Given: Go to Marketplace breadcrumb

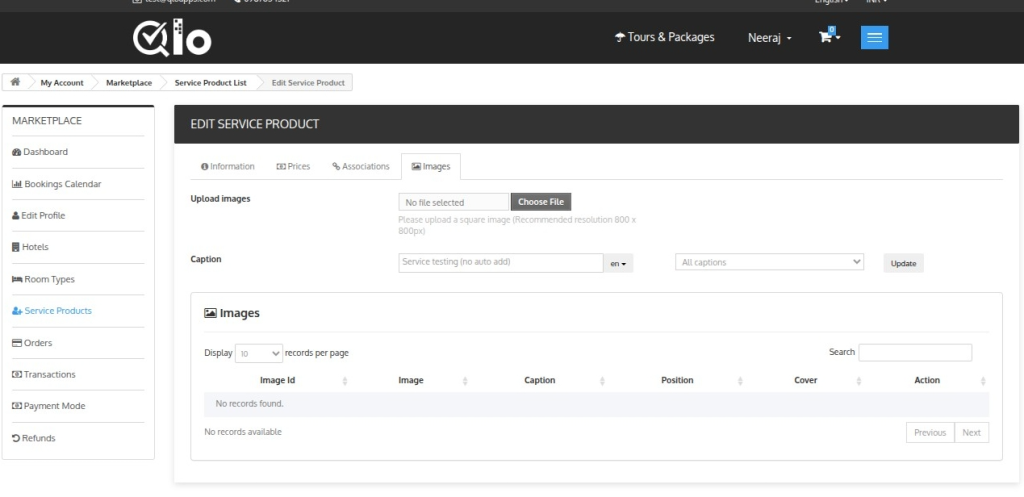Looking at the screenshot, I should pyautogui.click(x=129, y=83).
